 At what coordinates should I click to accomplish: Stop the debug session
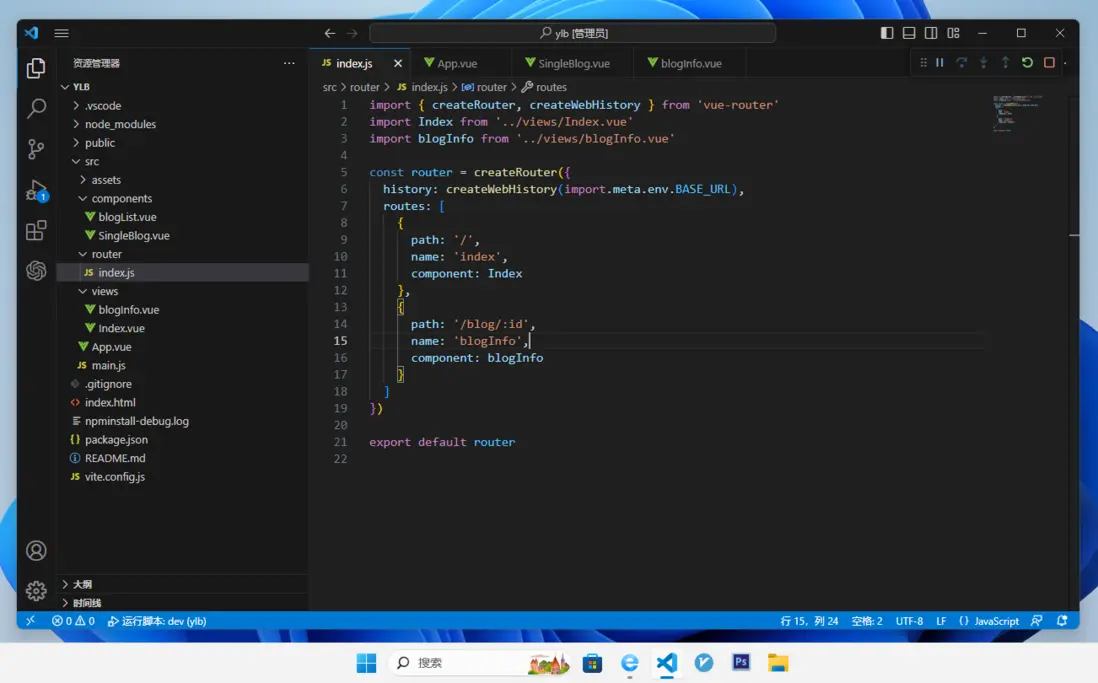pyautogui.click(x=1049, y=63)
